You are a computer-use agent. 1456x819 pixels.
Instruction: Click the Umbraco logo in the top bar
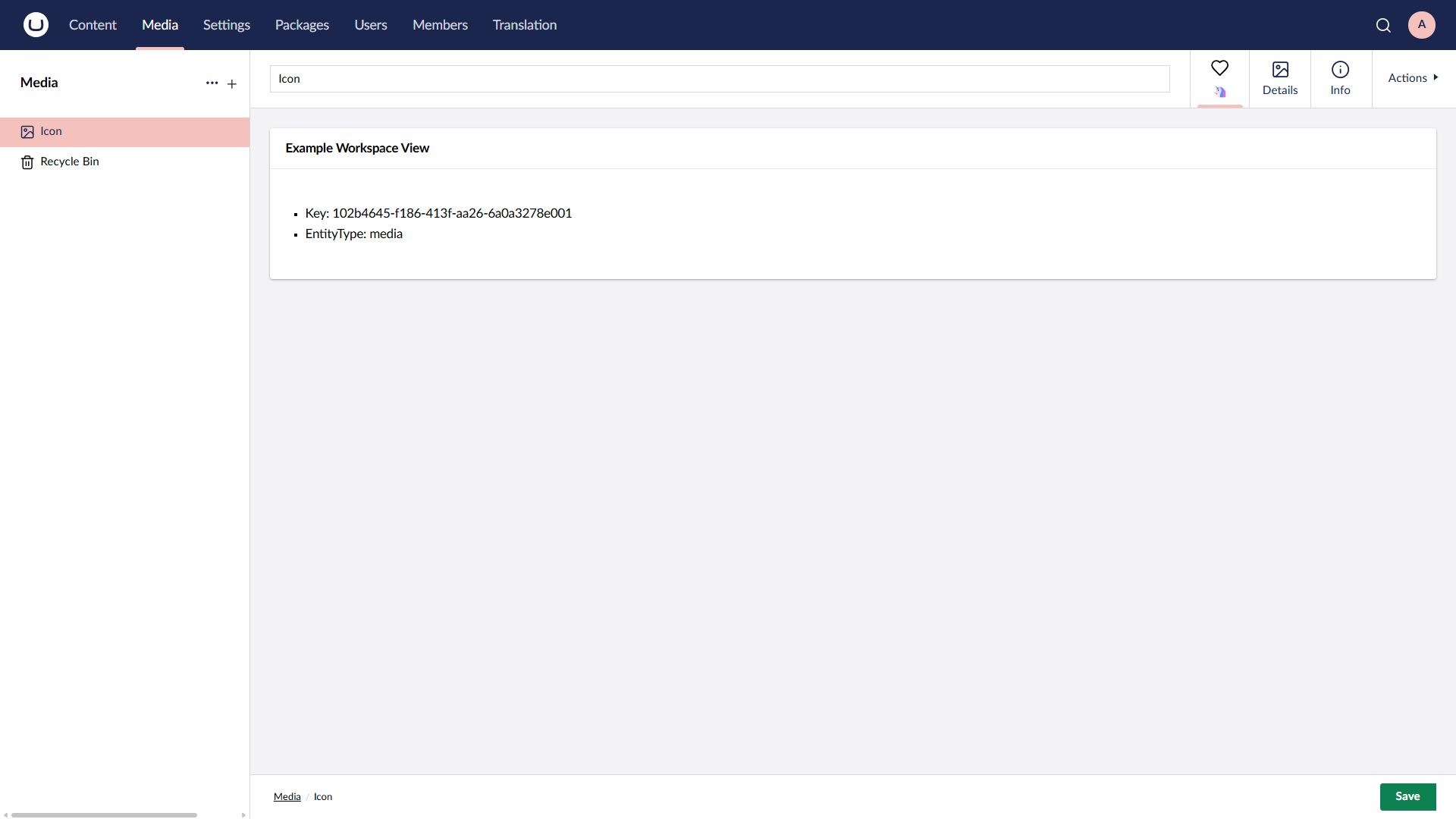click(x=35, y=24)
